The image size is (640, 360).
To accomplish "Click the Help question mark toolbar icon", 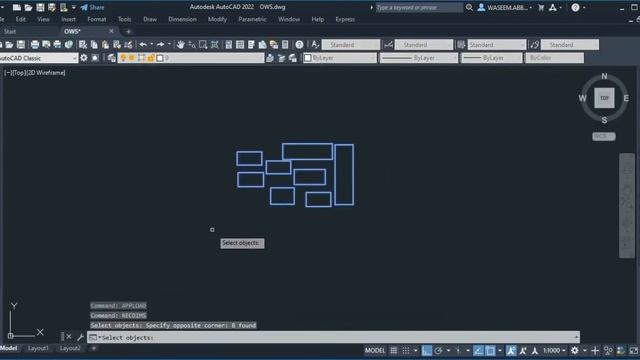I will coord(299,45).
